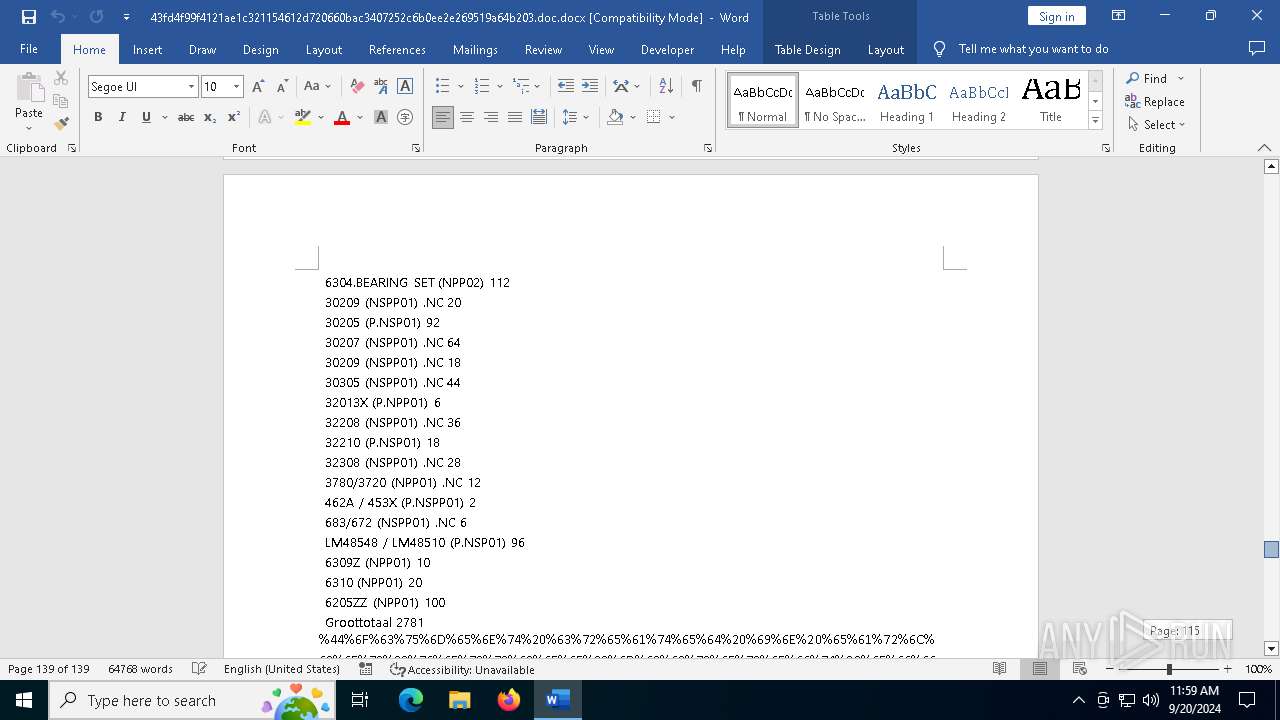
Task: Click Windows search box on taskbar
Action: (190, 700)
